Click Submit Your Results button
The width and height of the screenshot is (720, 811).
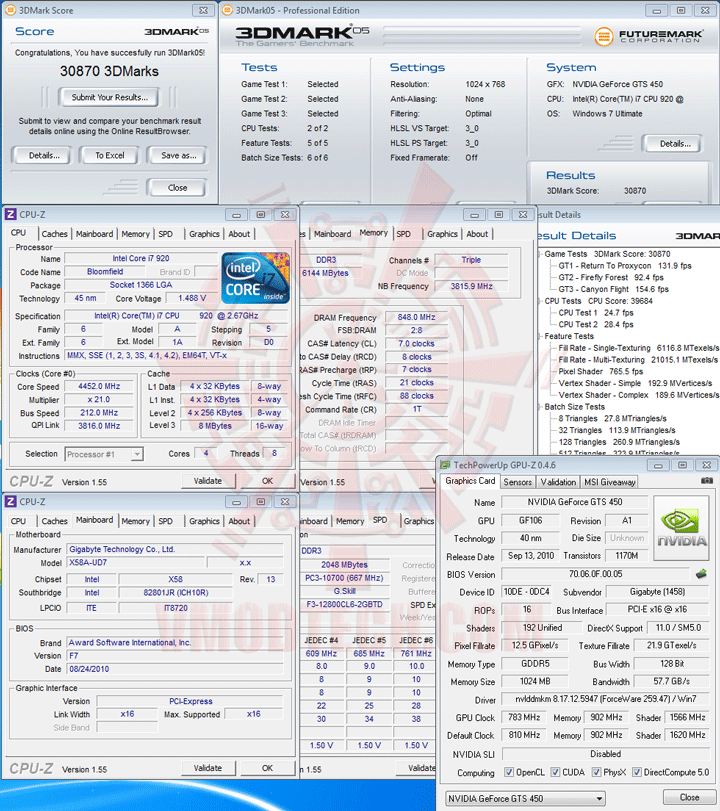tap(109, 97)
